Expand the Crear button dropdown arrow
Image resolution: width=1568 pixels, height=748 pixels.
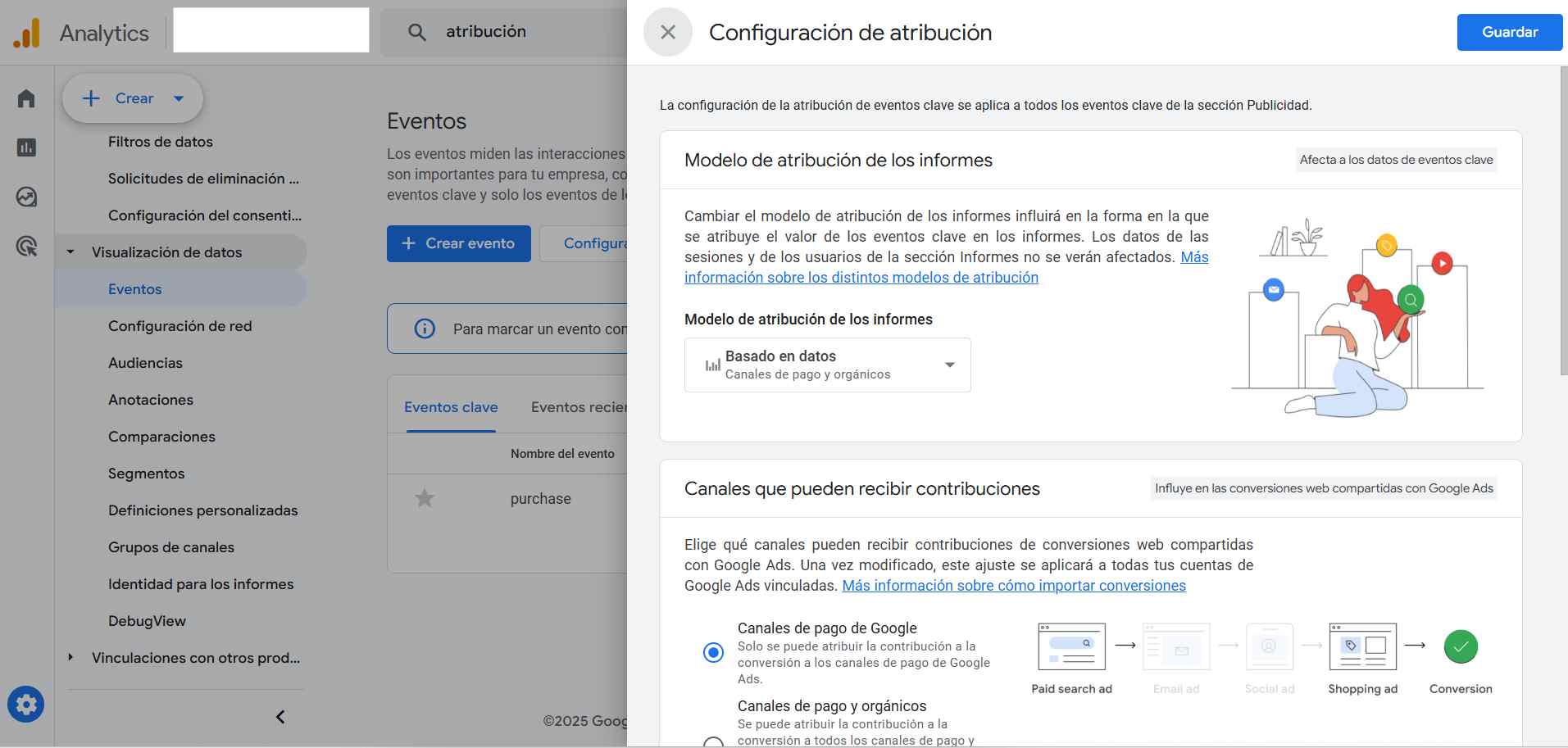[179, 97]
